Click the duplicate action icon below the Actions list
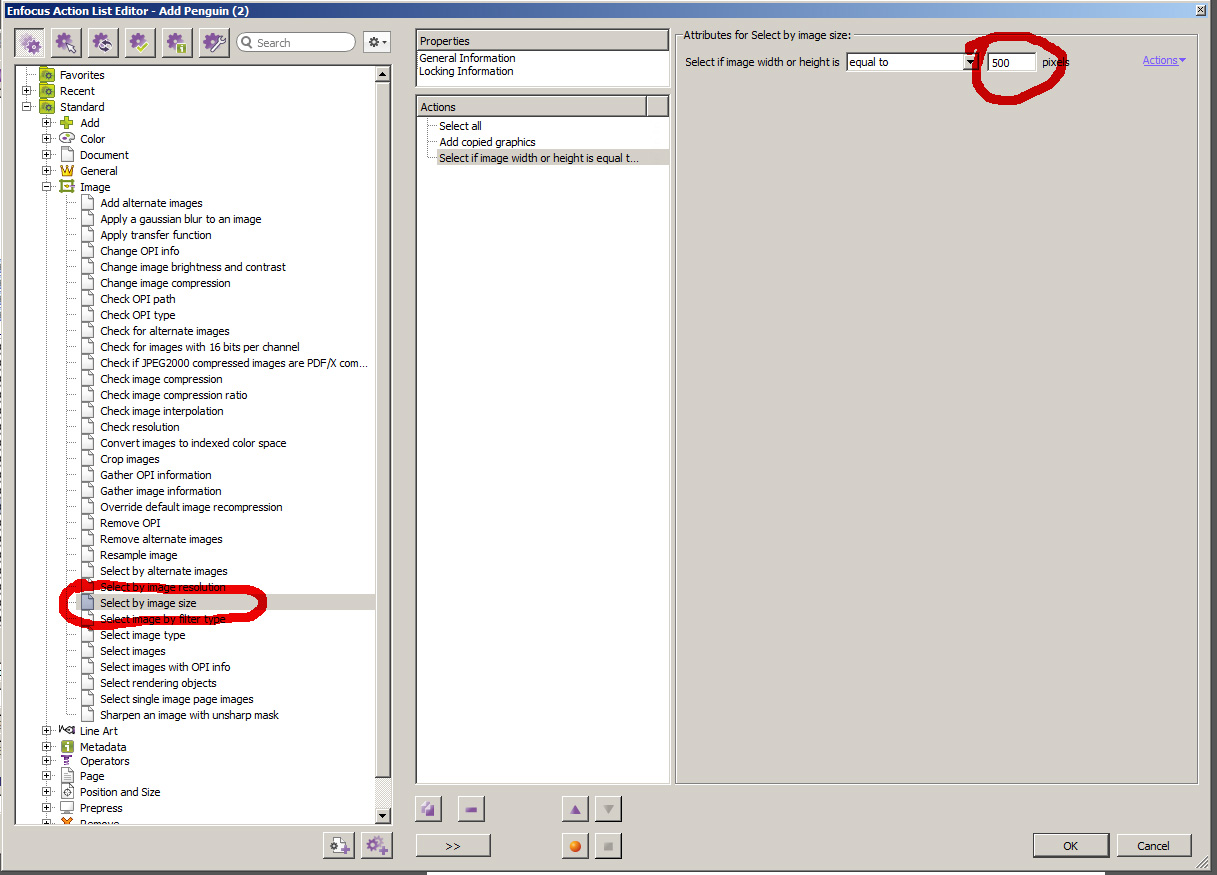This screenshot has width=1217, height=875. coord(429,808)
